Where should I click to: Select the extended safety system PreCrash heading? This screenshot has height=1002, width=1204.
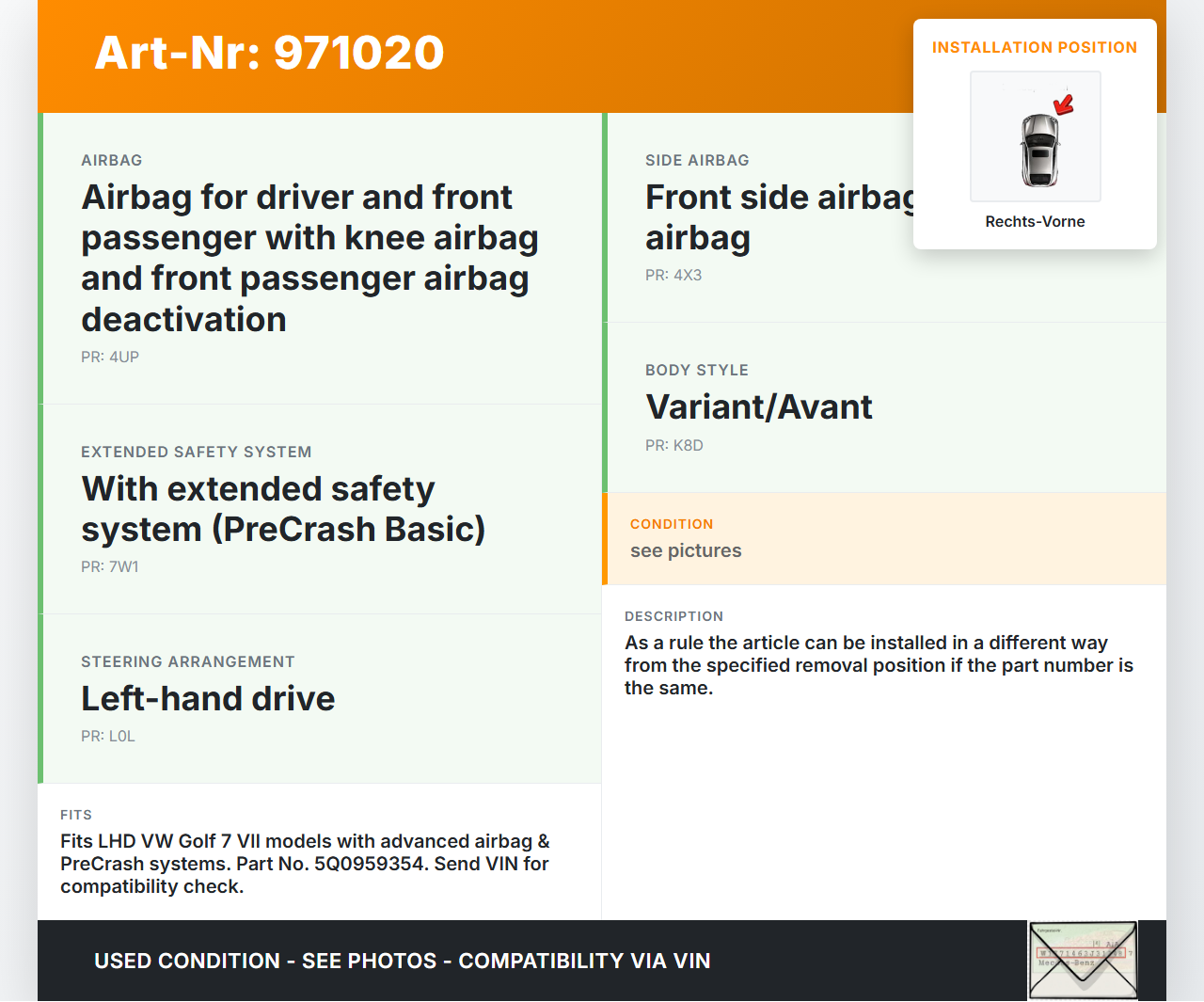[x=283, y=509]
